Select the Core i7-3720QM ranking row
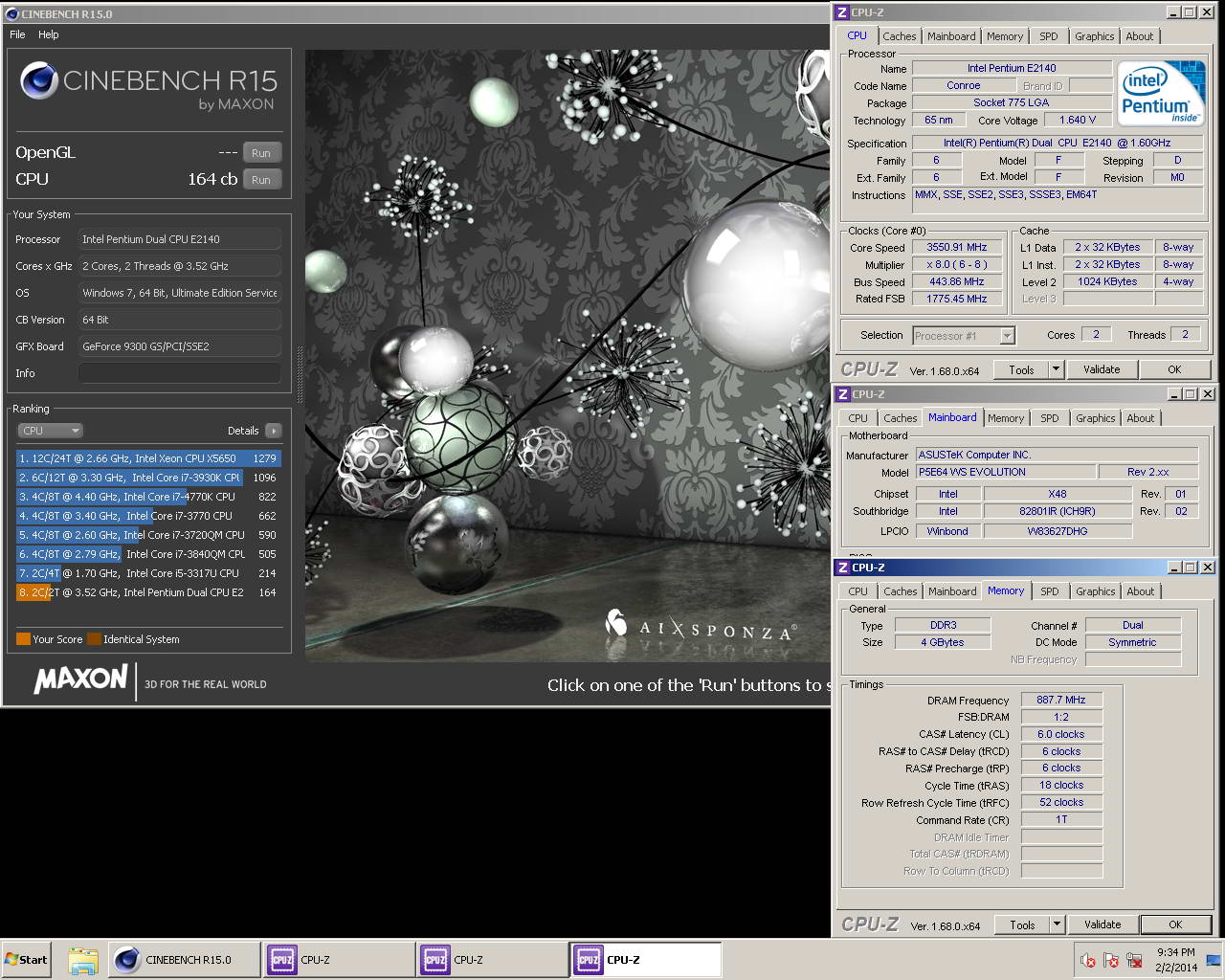1225x980 pixels. point(148,535)
